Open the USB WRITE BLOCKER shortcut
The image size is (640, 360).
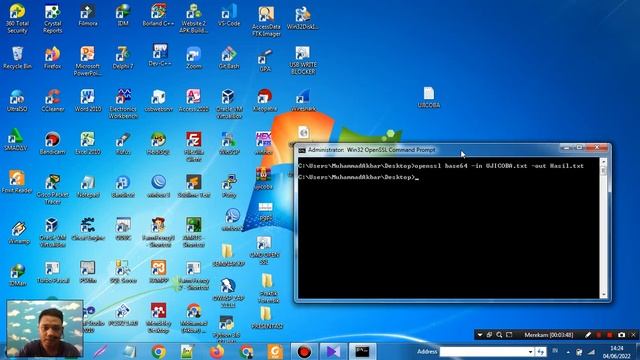pyautogui.click(x=303, y=60)
